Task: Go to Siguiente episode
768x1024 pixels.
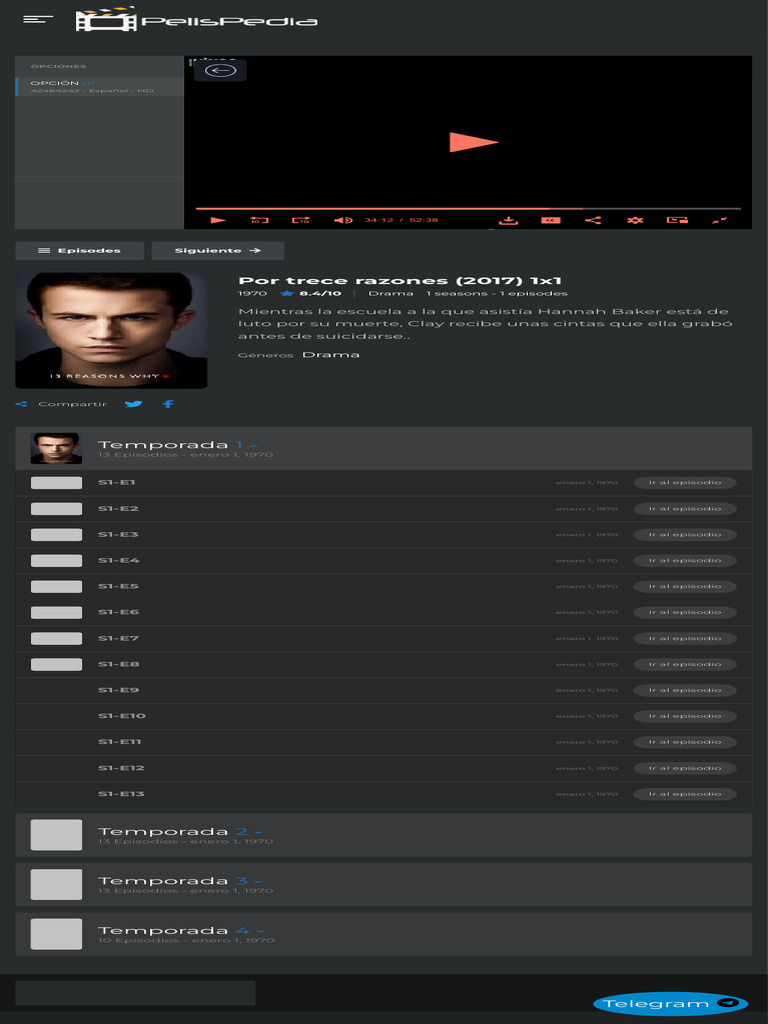Action: (217, 251)
